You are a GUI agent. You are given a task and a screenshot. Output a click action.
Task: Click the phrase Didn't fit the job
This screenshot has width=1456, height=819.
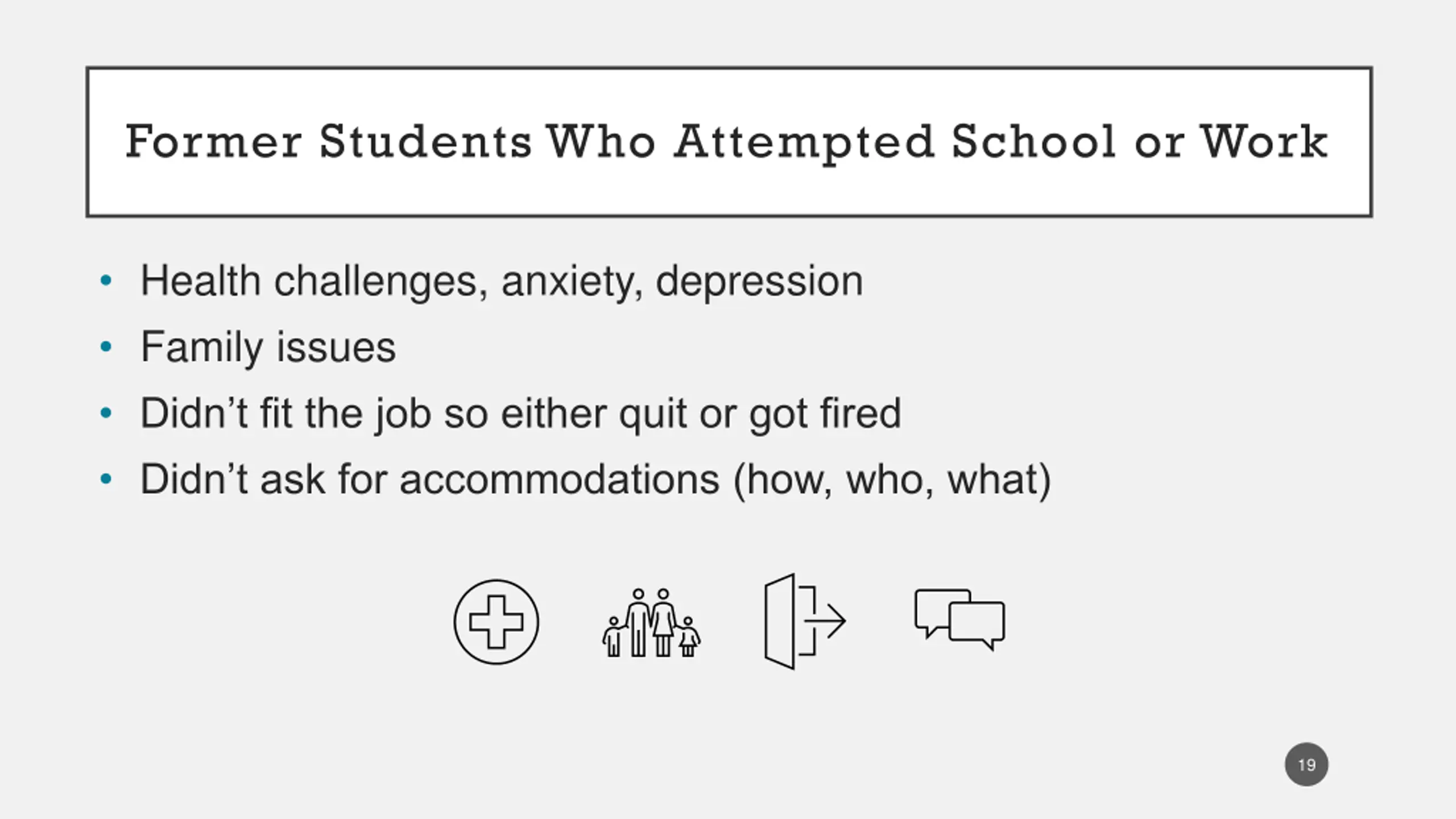(x=286, y=414)
